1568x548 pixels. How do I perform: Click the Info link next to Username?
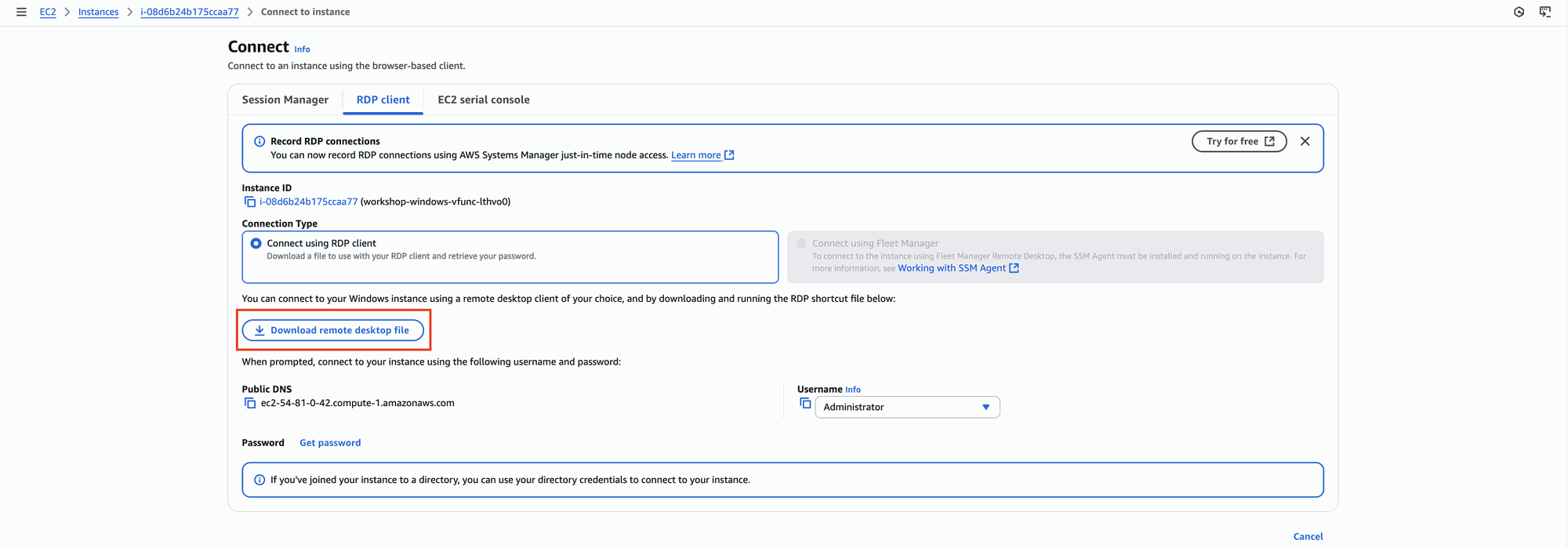pyautogui.click(x=853, y=390)
